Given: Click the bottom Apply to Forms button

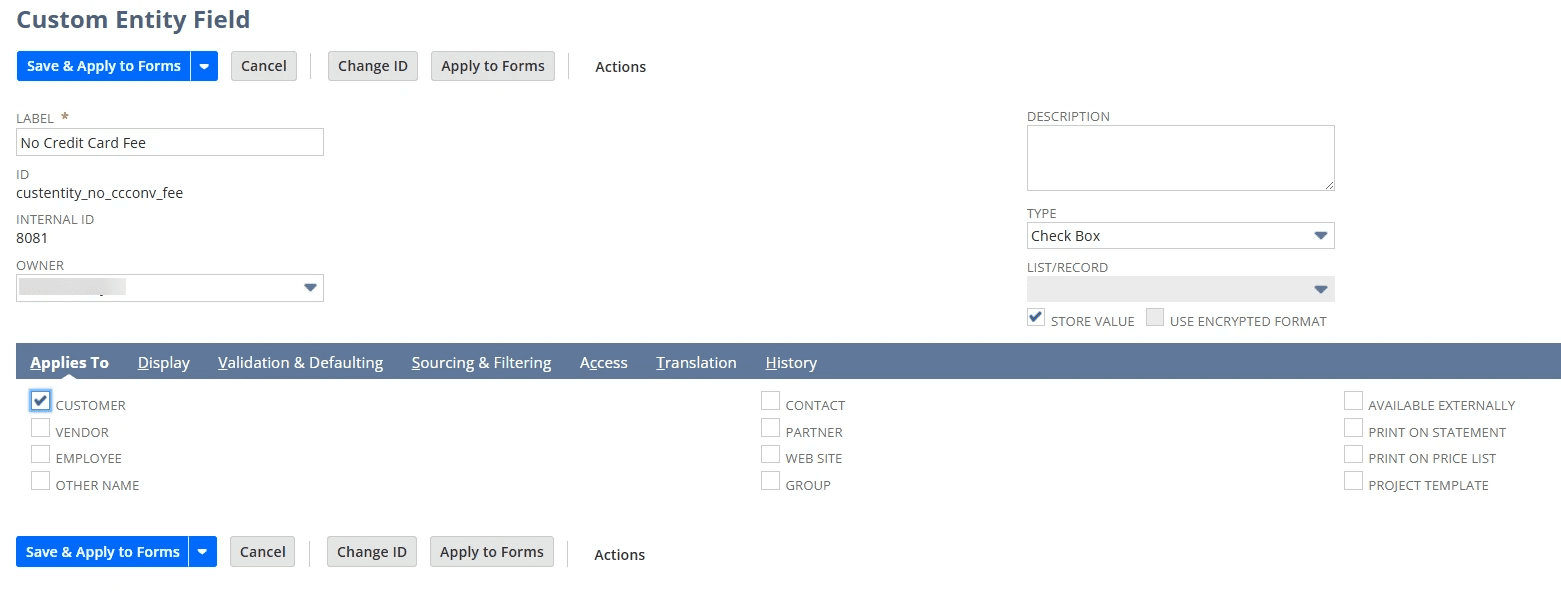Looking at the screenshot, I should 492,552.
